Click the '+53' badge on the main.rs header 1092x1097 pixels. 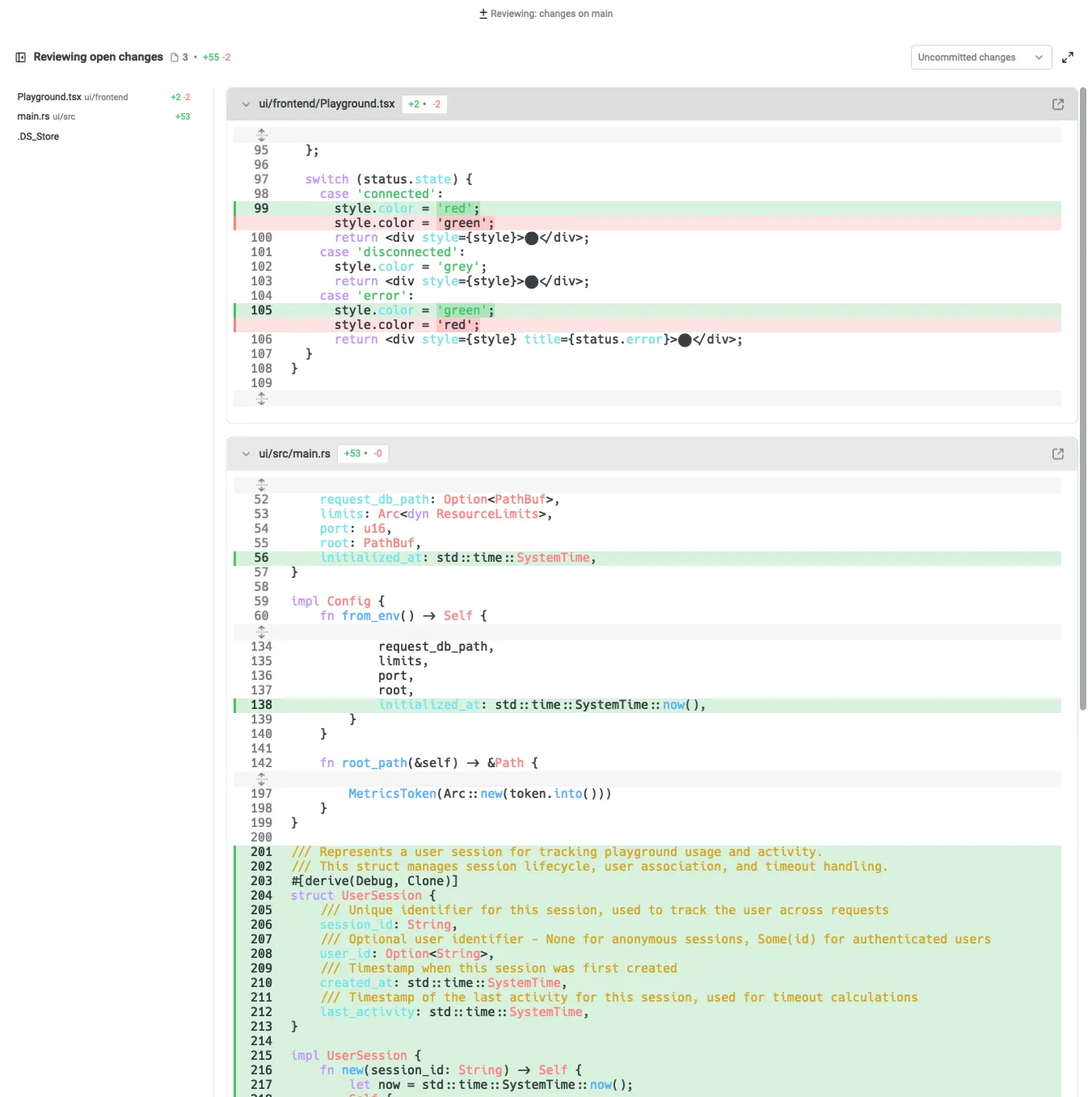click(361, 454)
